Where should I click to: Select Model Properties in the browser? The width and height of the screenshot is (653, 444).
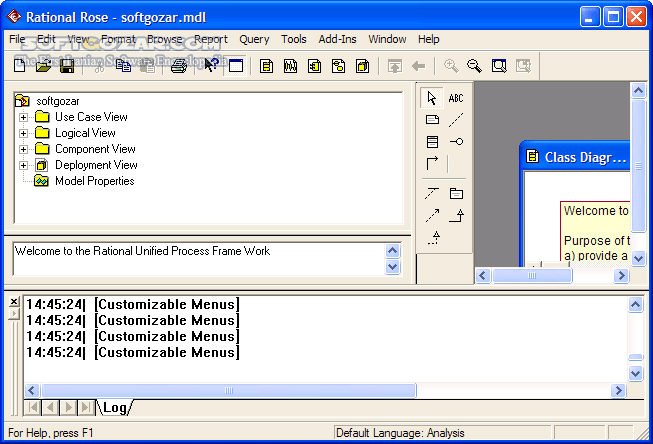tap(95, 181)
